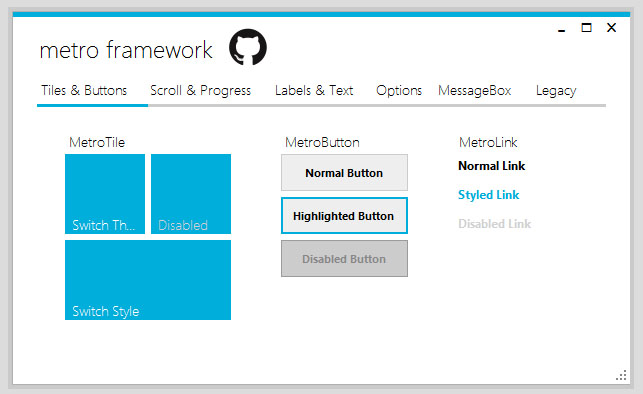Click the MetroButton heading label
The height and width of the screenshot is (394, 643).
(322, 142)
